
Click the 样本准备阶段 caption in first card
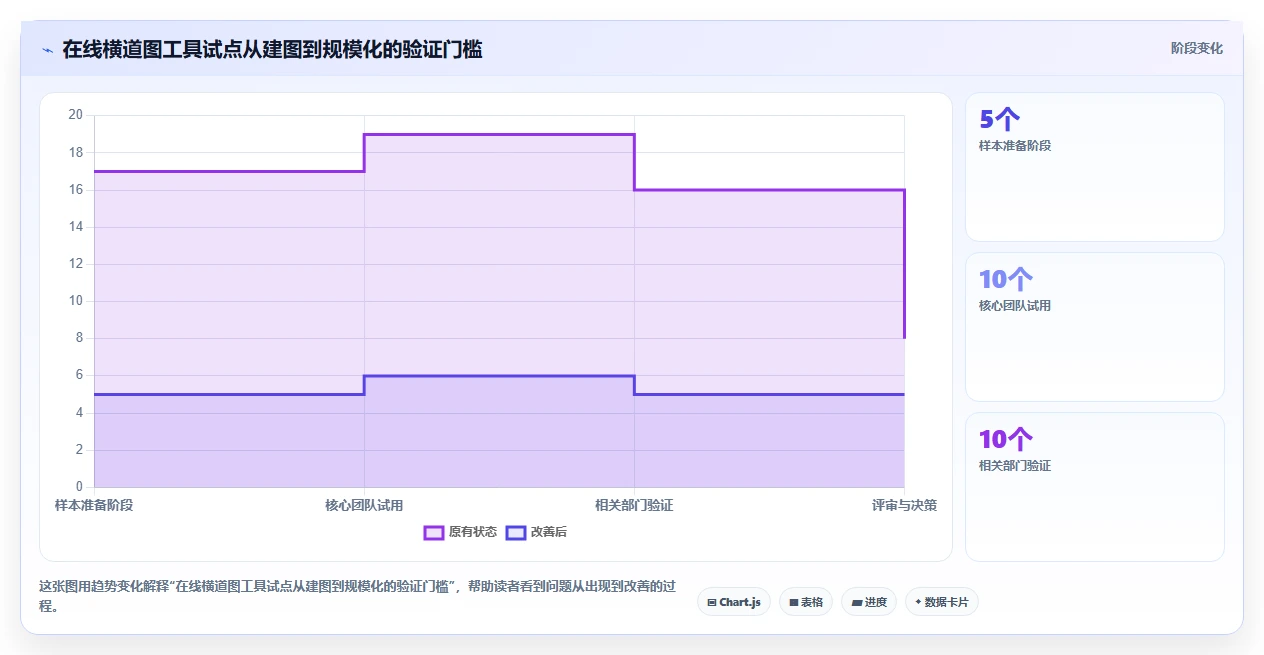click(1015, 146)
